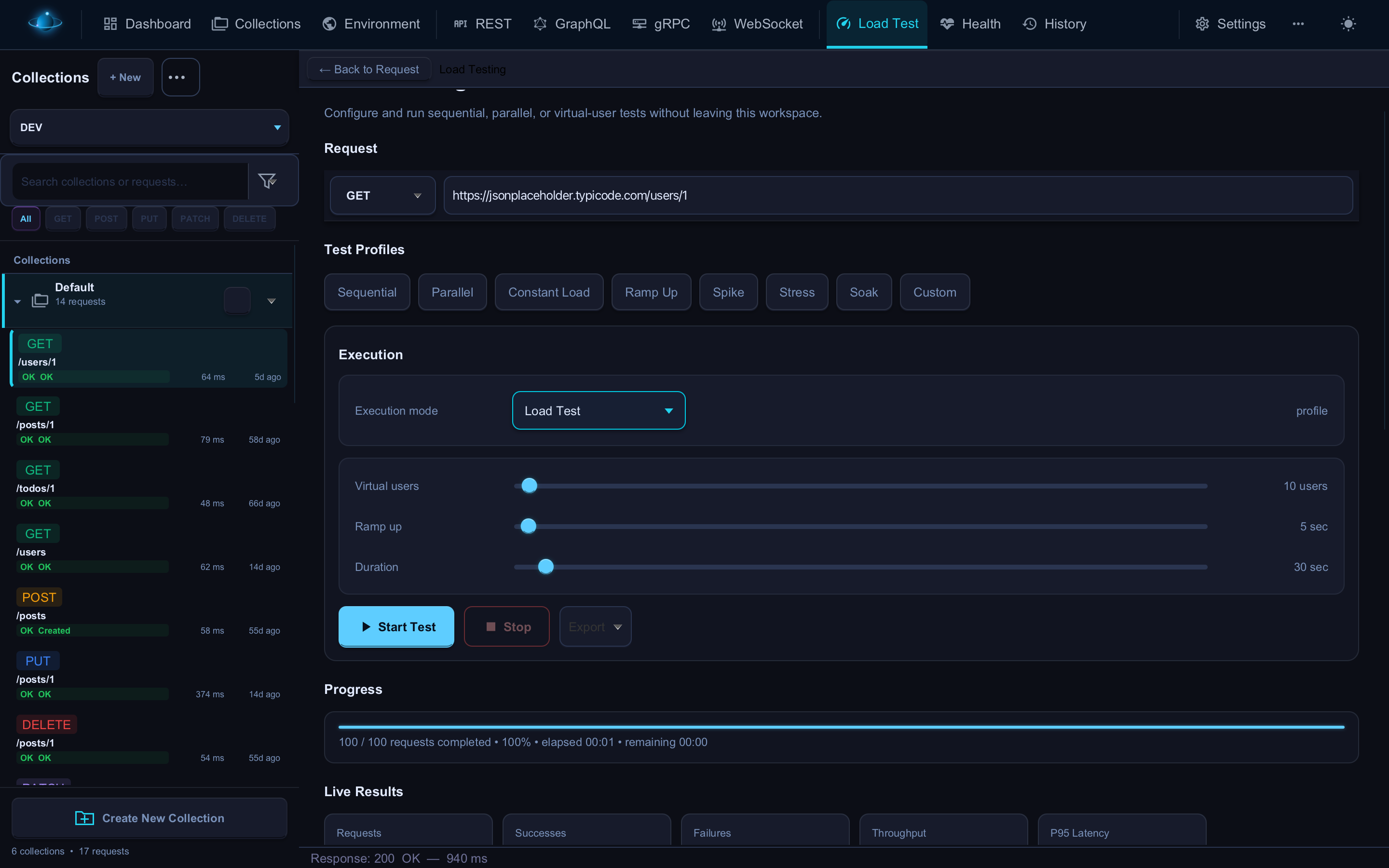Open the Execution mode Load Test dropdown
1389x868 pixels.
coord(599,410)
